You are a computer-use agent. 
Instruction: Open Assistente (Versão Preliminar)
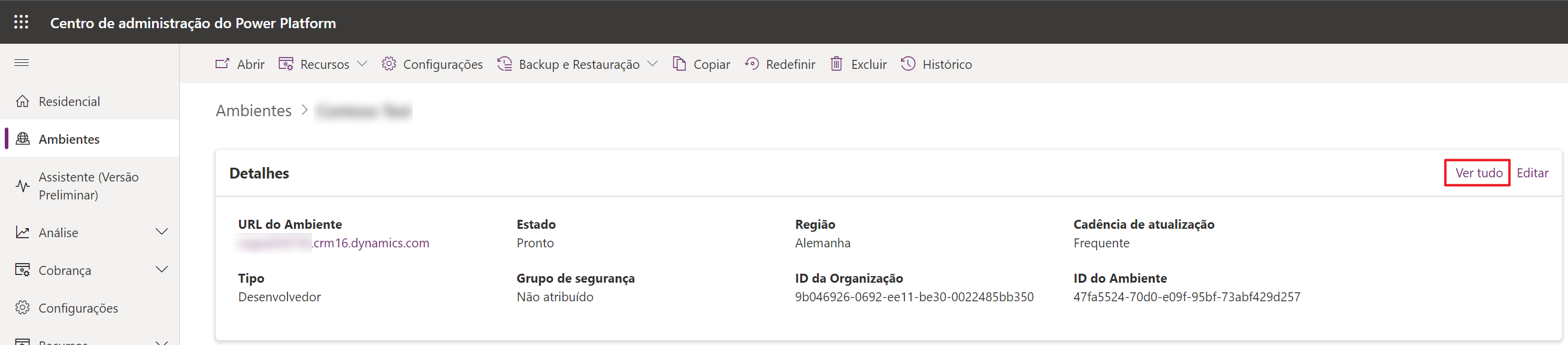pos(90,186)
